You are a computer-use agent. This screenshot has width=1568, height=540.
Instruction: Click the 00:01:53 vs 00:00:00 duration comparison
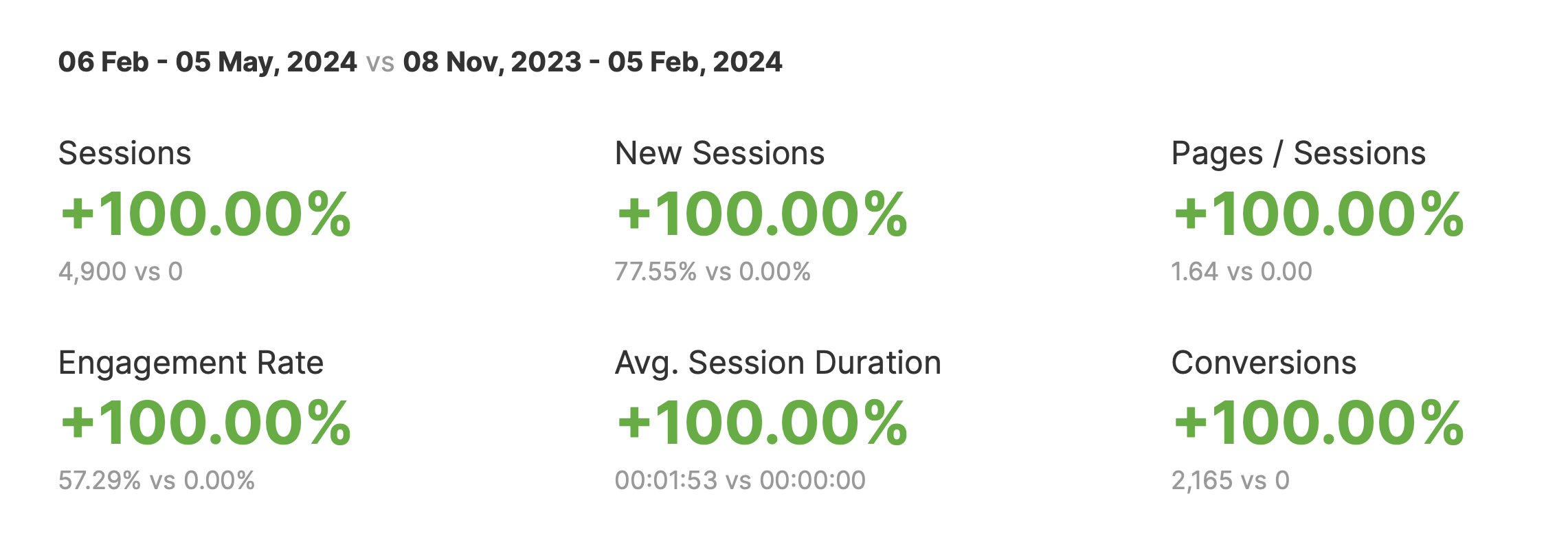[x=740, y=480]
